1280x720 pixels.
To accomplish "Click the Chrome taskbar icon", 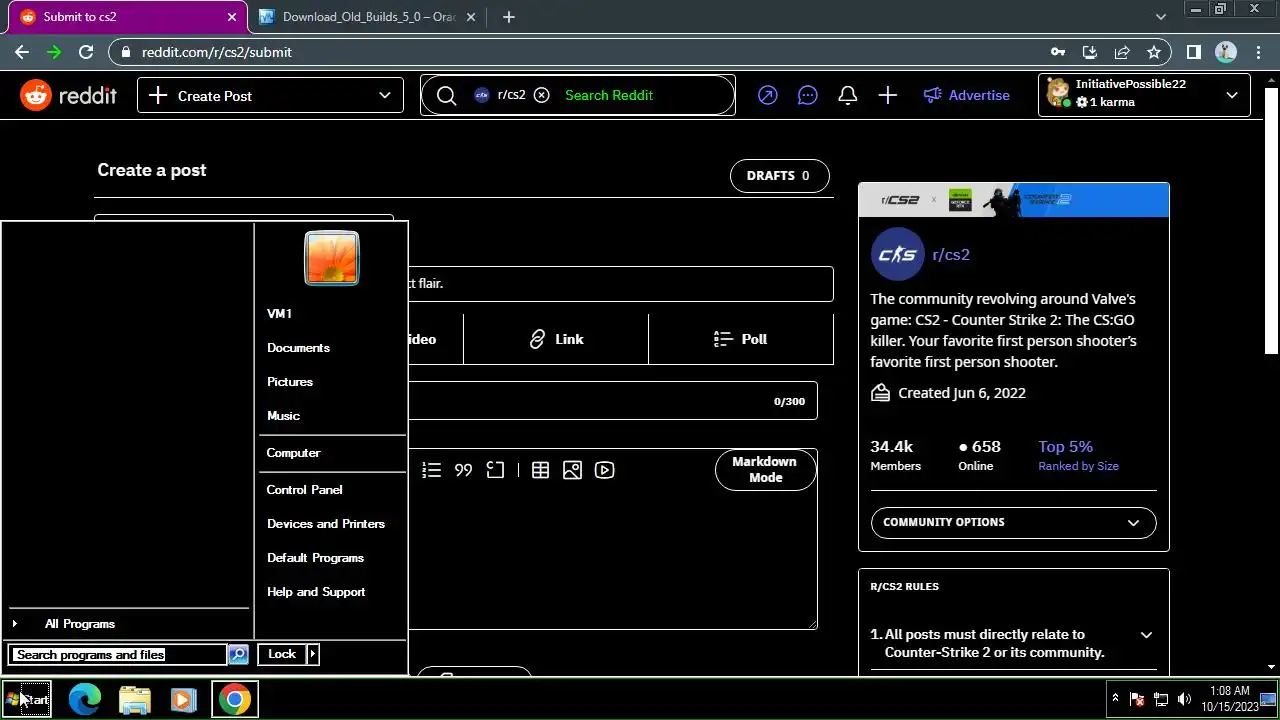I will [x=234, y=699].
